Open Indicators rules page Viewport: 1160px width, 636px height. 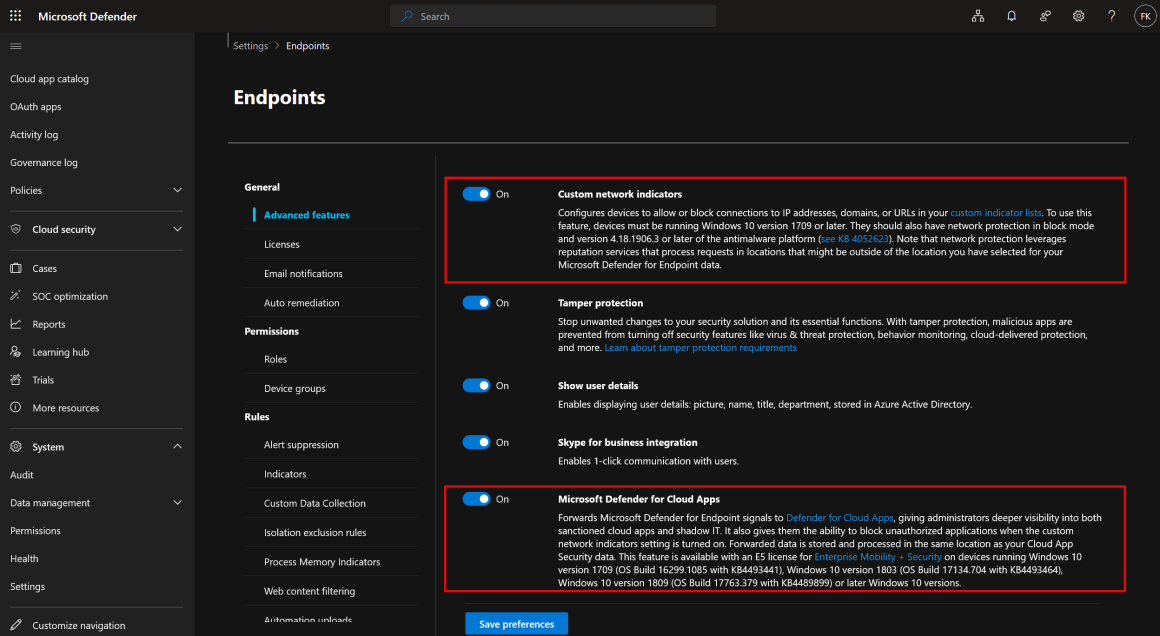pyautogui.click(x=285, y=474)
